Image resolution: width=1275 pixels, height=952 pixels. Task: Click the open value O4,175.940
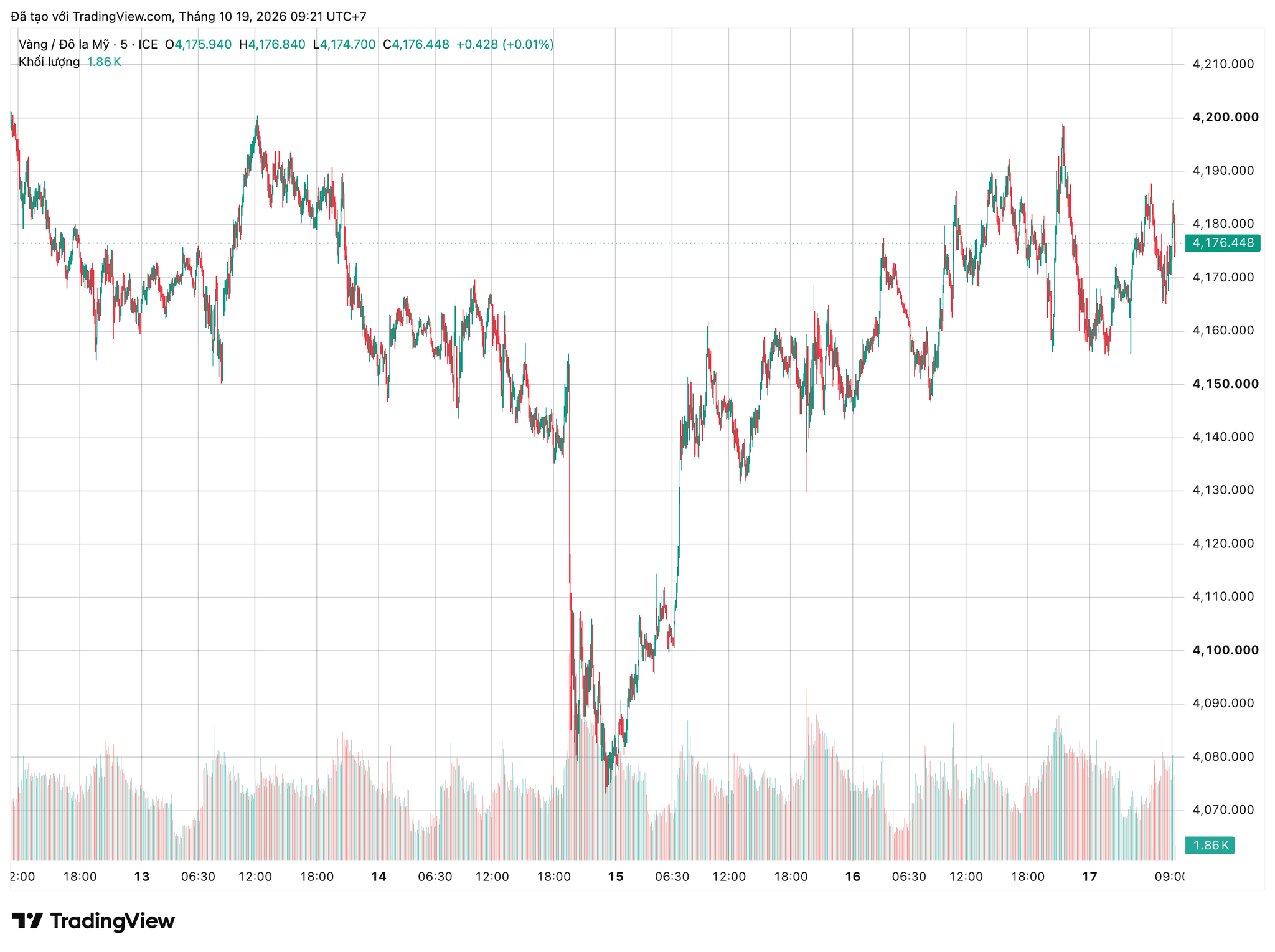click(x=198, y=45)
